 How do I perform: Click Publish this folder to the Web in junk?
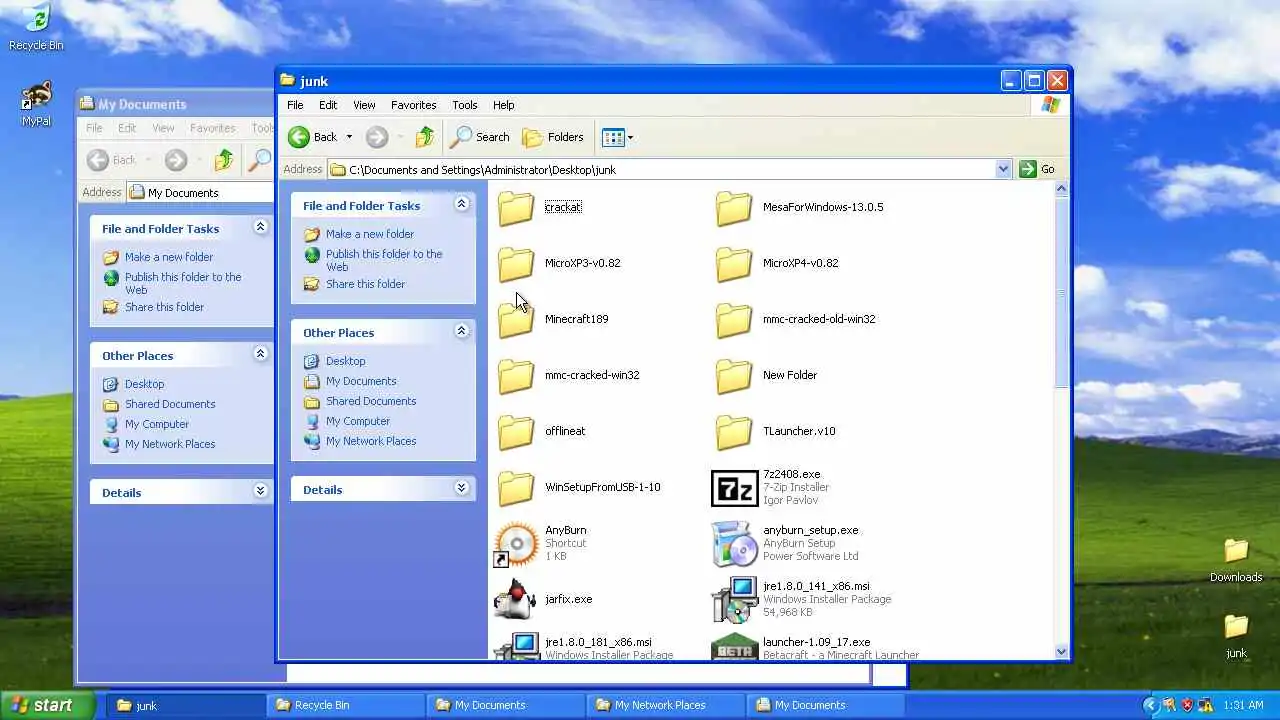(x=383, y=260)
